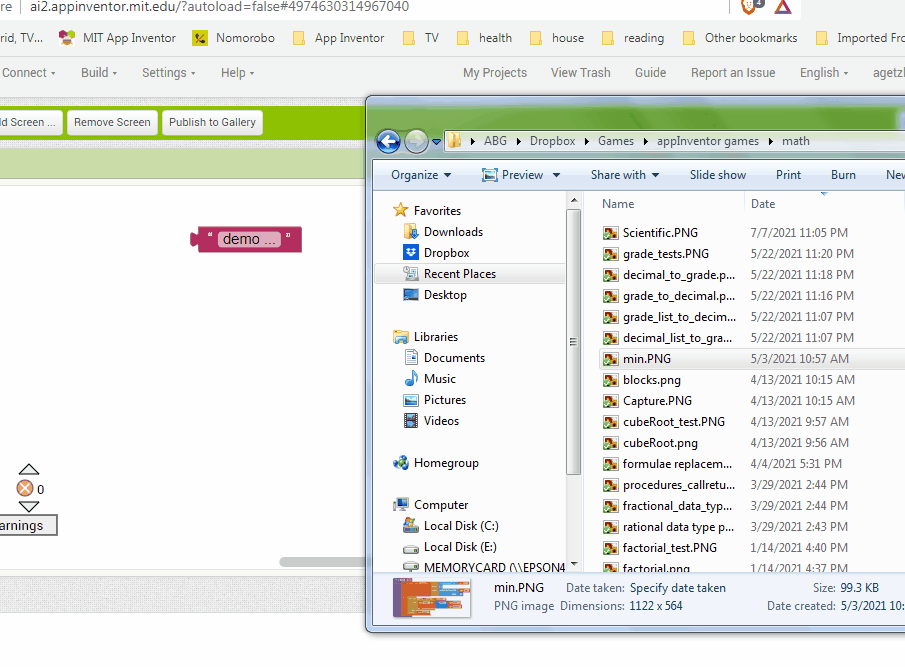Select the Capture.PNG file

[x=657, y=401]
